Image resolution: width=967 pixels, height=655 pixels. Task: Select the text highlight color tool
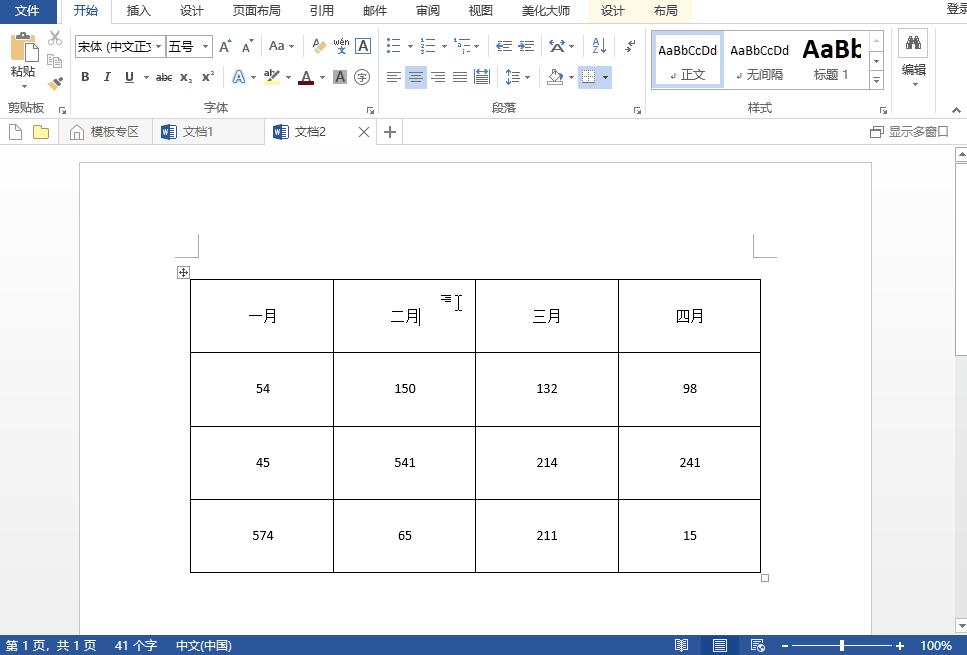(272, 77)
